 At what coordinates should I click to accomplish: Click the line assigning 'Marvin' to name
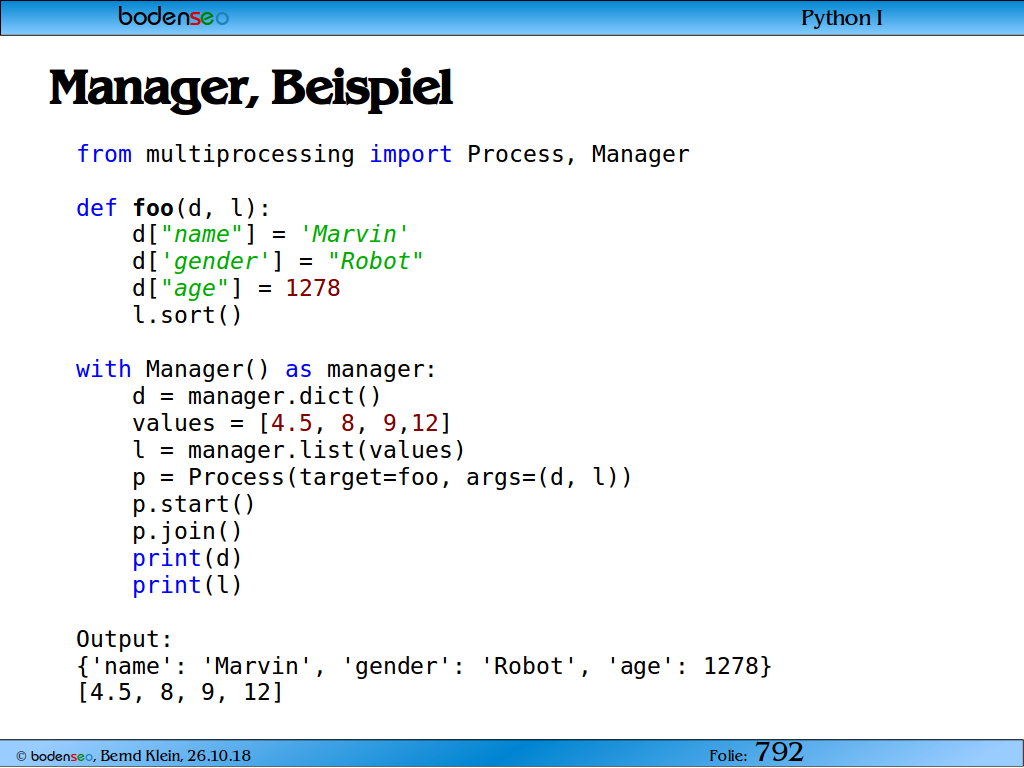click(x=270, y=234)
